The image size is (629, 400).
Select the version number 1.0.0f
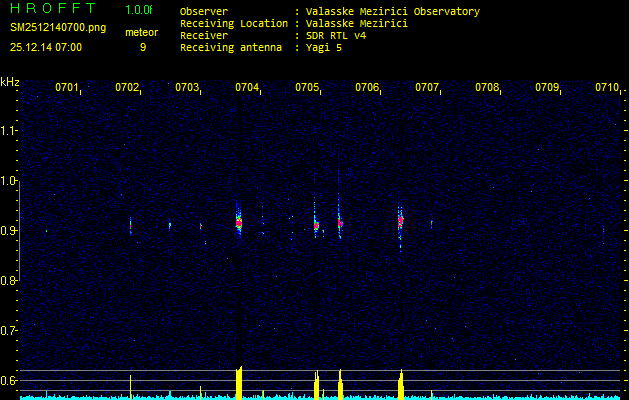[x=140, y=9]
